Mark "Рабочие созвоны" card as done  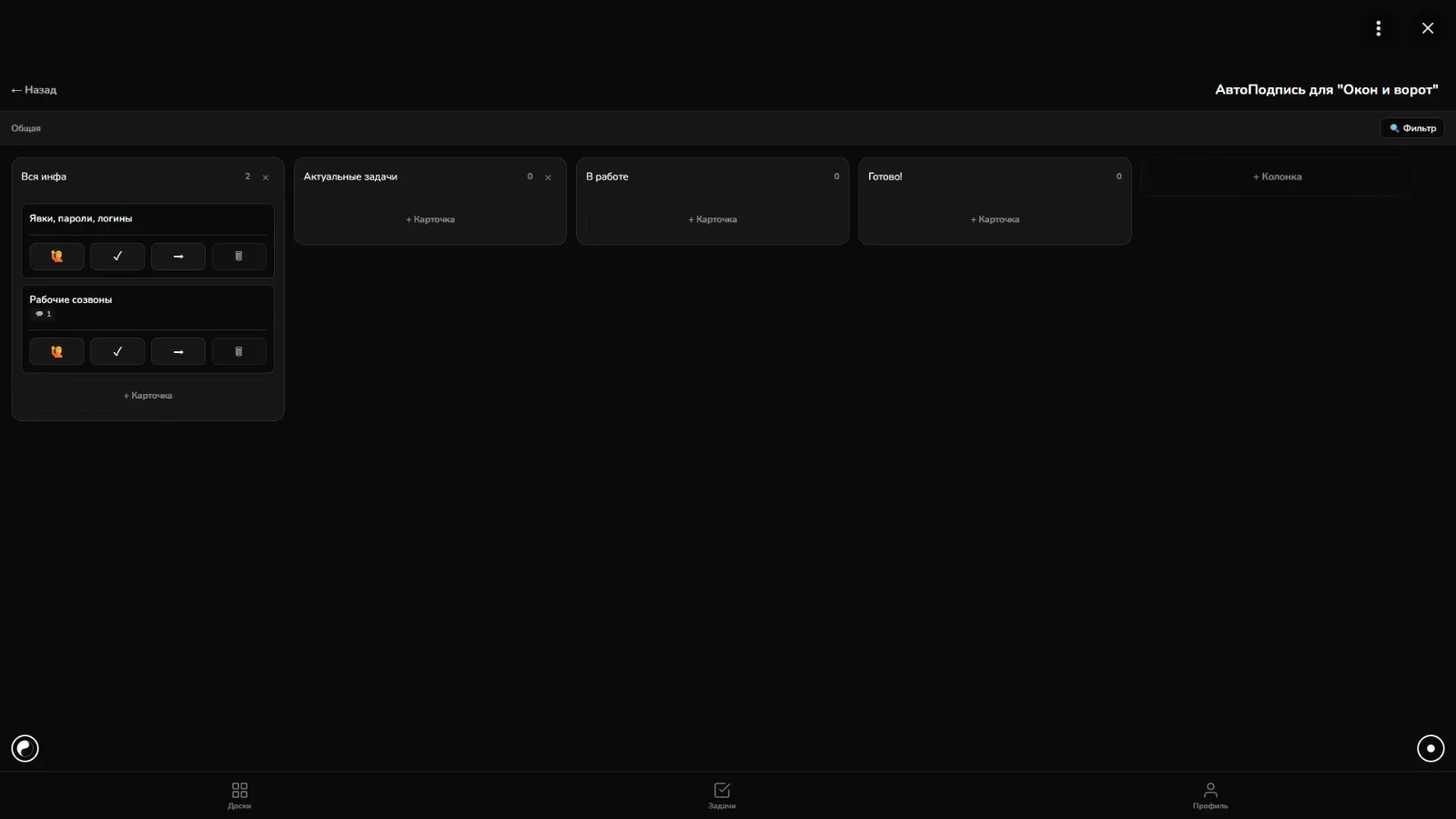pos(117,351)
